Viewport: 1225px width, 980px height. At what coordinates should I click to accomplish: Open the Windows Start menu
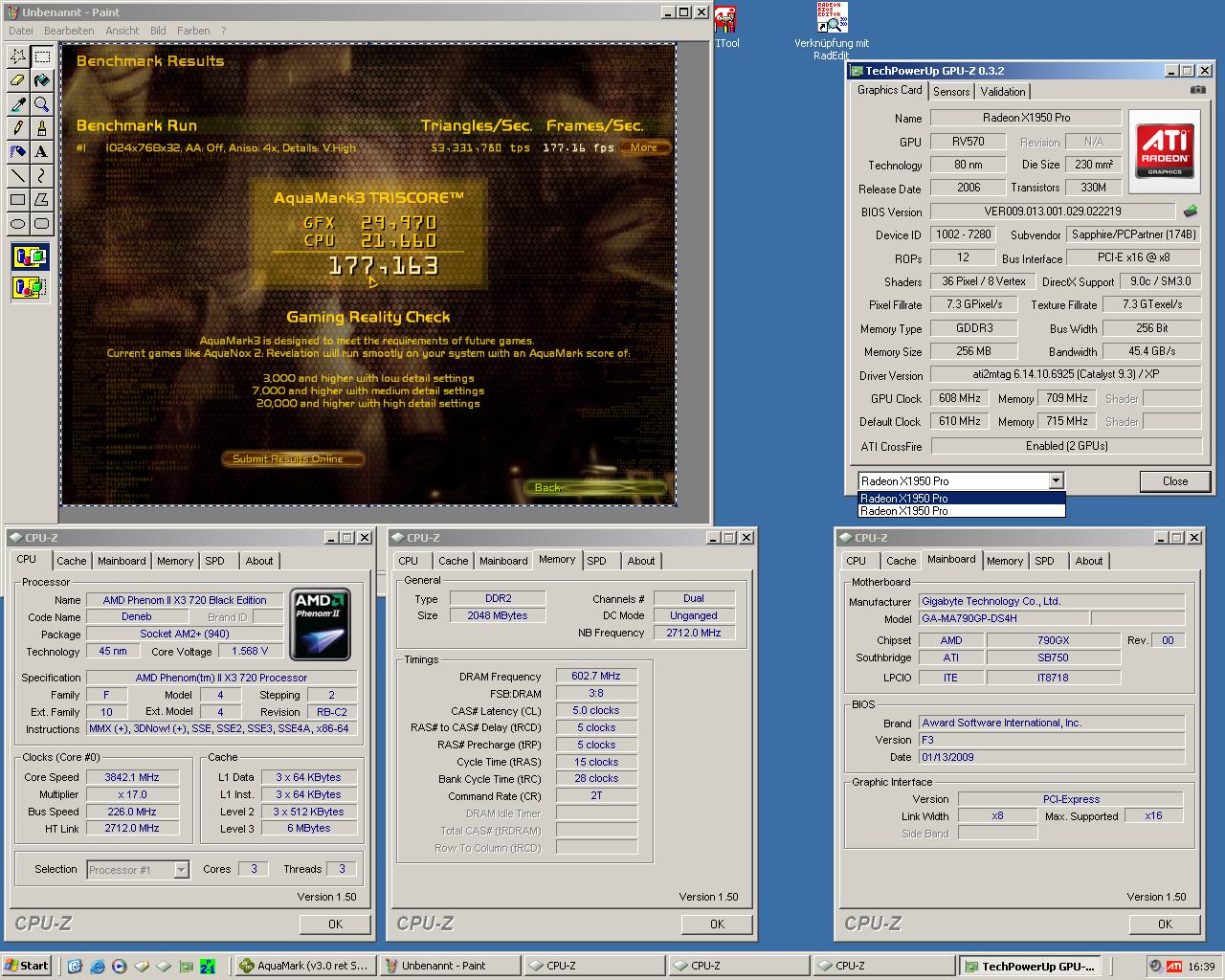pyautogui.click(x=27, y=967)
